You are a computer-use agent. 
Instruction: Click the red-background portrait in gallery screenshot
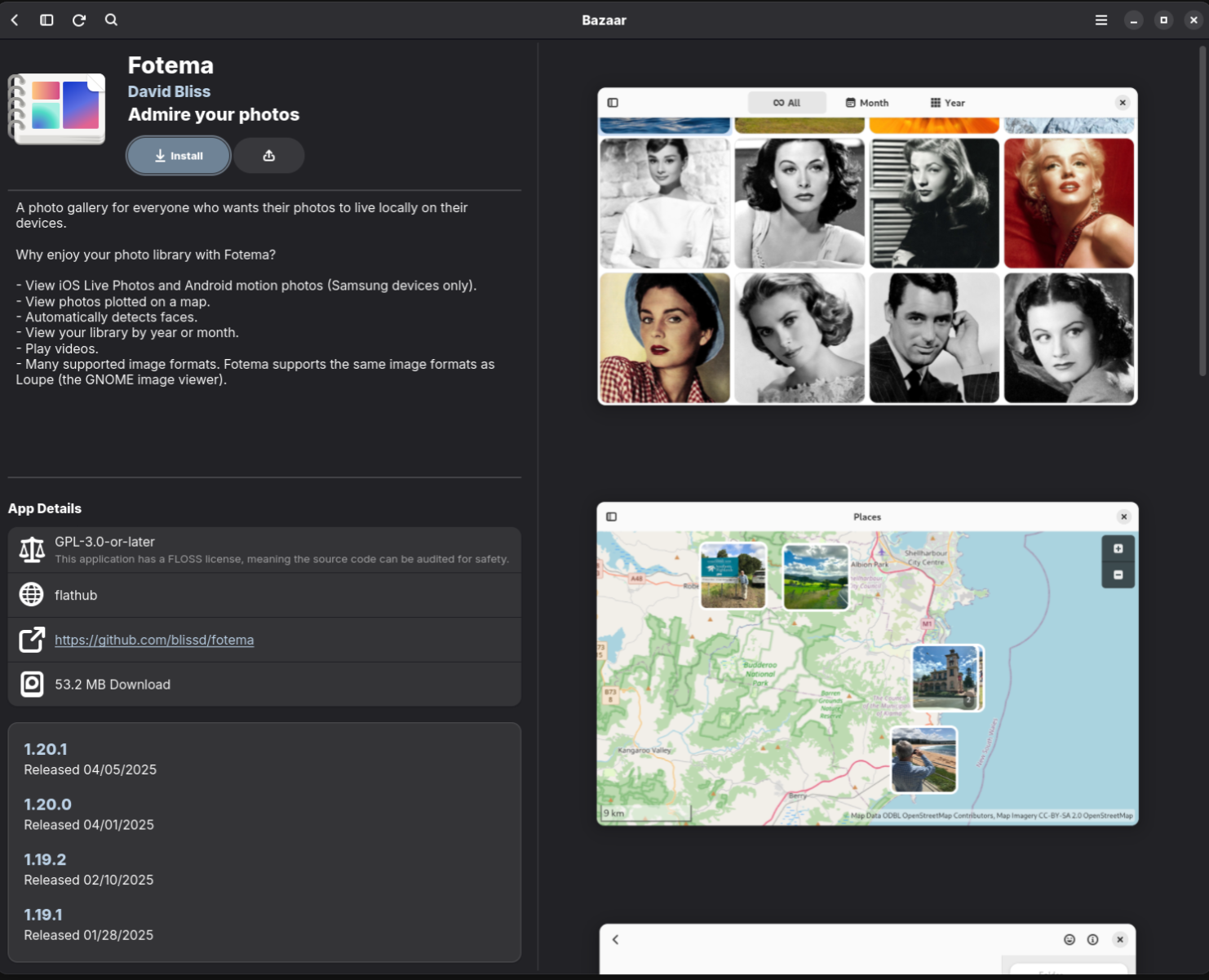pos(1069,203)
